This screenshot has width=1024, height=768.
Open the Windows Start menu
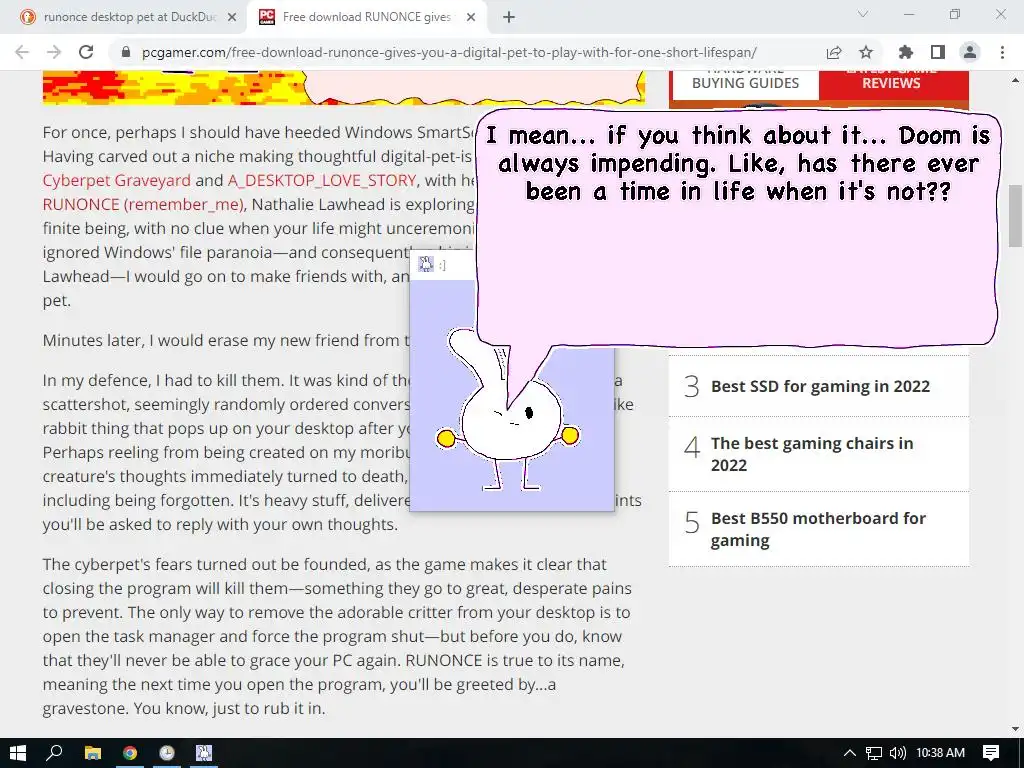[18, 753]
